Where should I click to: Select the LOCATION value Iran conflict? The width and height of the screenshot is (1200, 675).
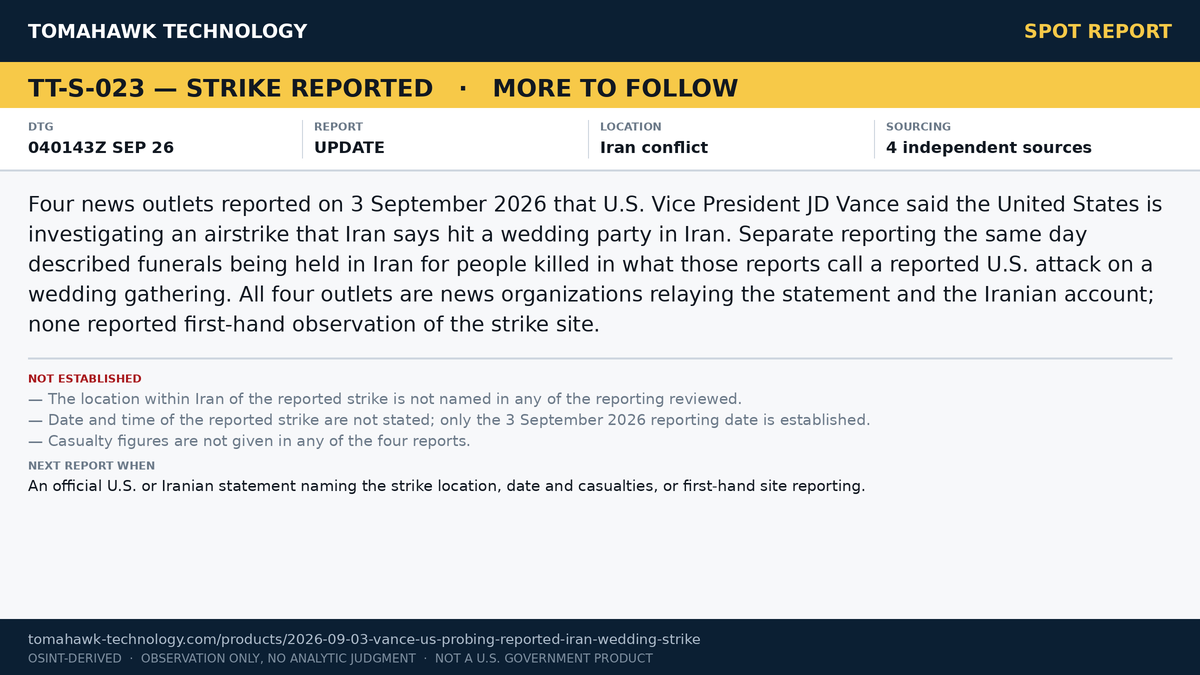coord(654,147)
